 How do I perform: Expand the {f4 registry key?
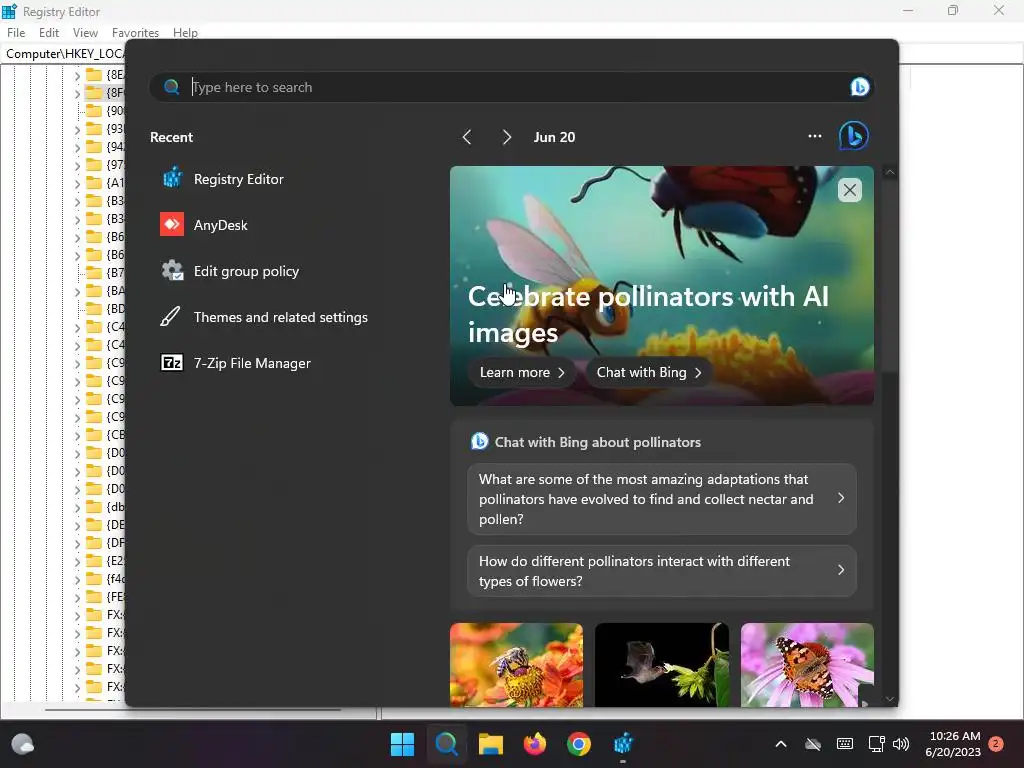pos(77,579)
